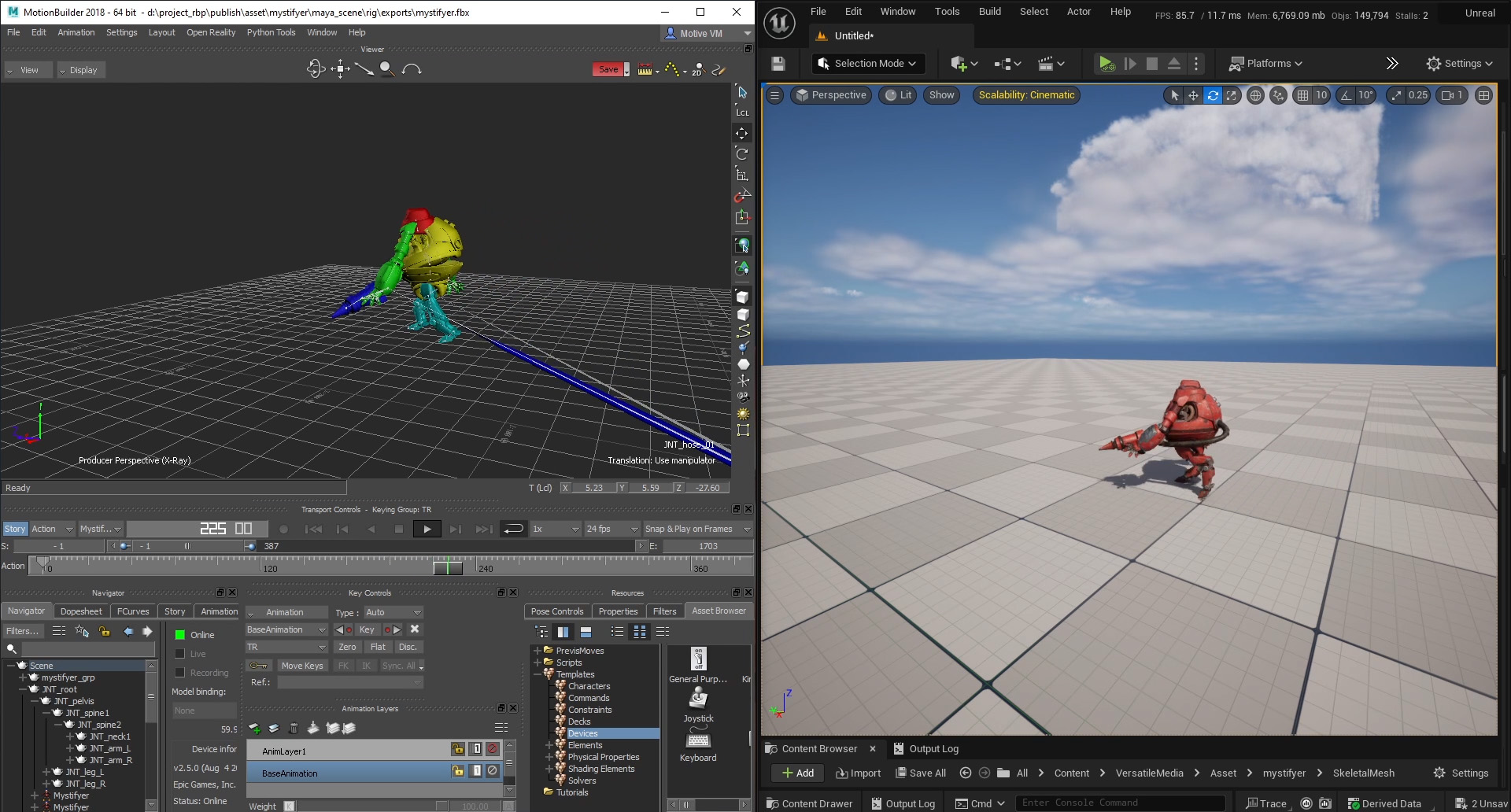Open Unreal quick add content dropdown
This screenshot has width=1511, height=812.
(x=964, y=64)
